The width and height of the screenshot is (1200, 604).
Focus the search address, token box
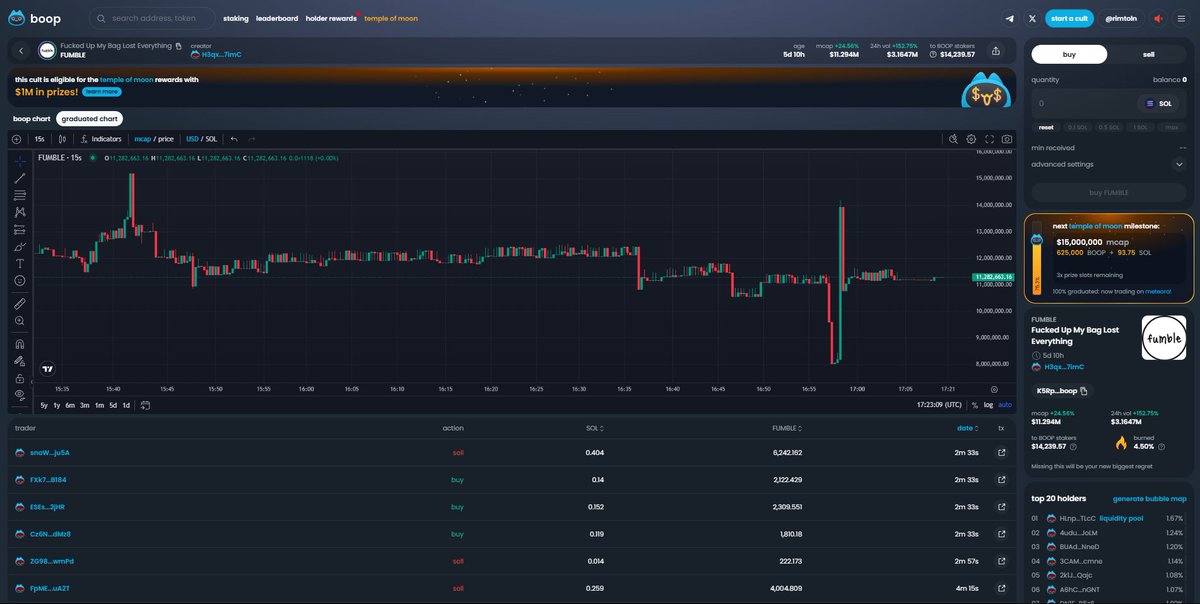(152, 18)
